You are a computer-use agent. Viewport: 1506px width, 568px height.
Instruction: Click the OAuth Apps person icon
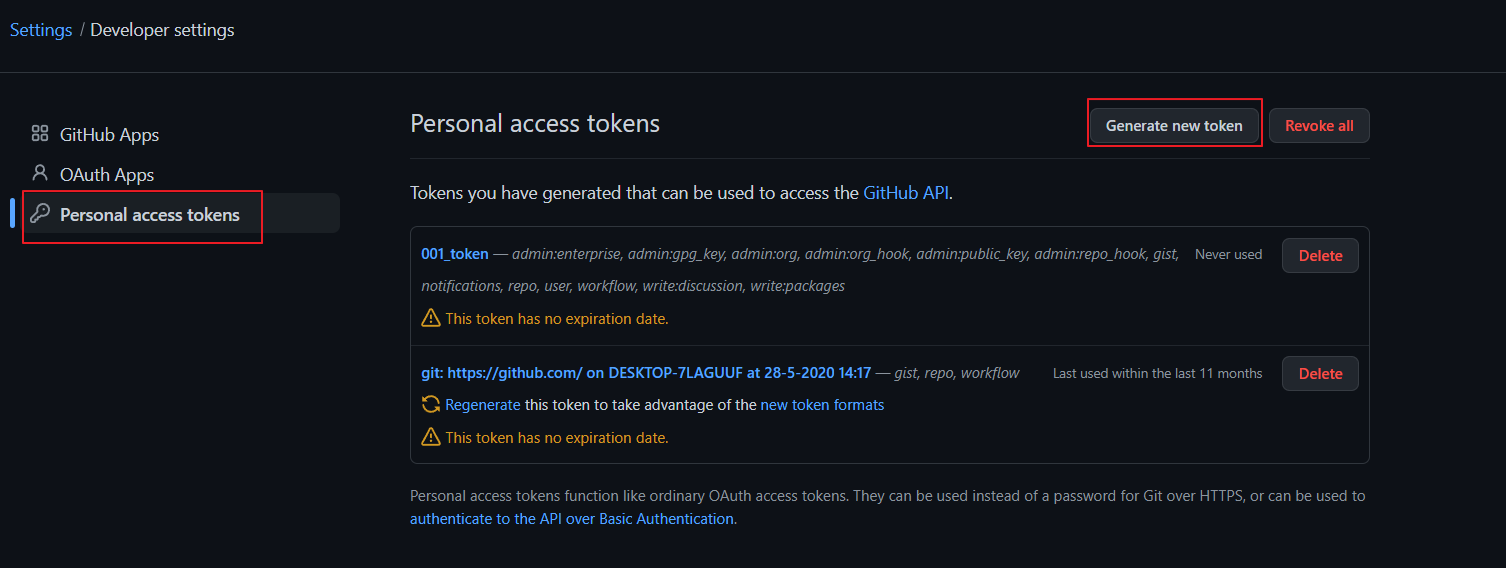point(40,174)
